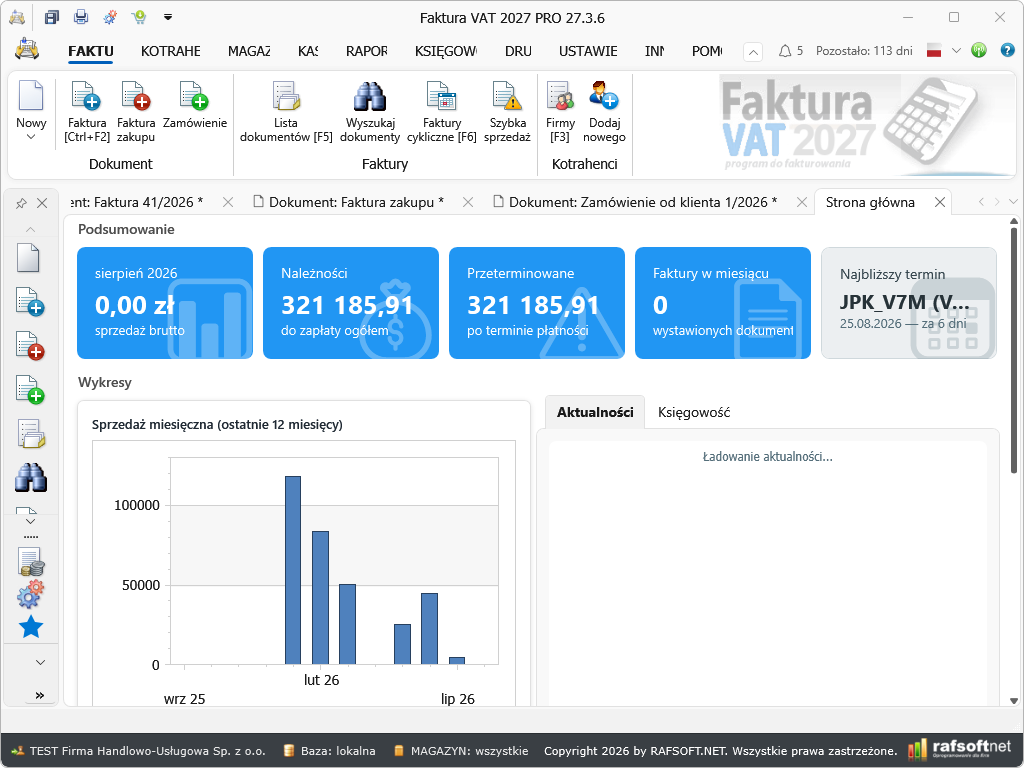The image size is (1024, 768).
Task: Open Faktury w miesiącu card
Action: pyautogui.click(x=723, y=303)
